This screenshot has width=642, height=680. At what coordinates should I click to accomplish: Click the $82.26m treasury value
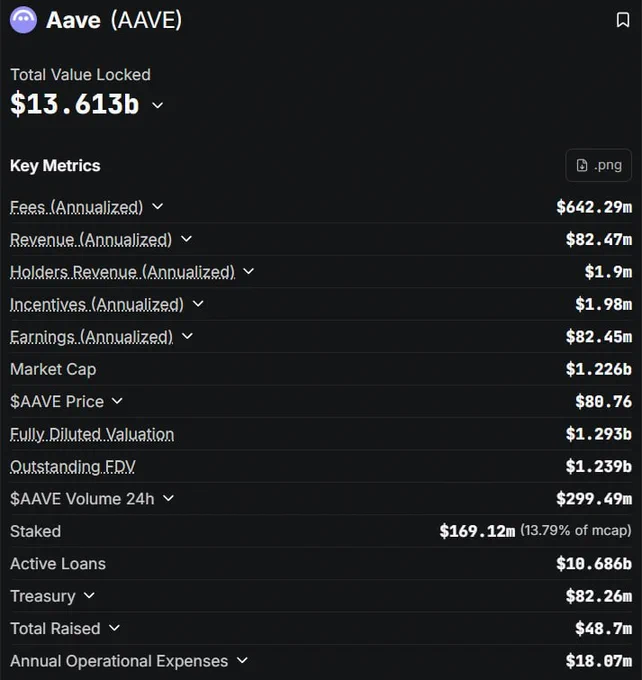click(599, 596)
